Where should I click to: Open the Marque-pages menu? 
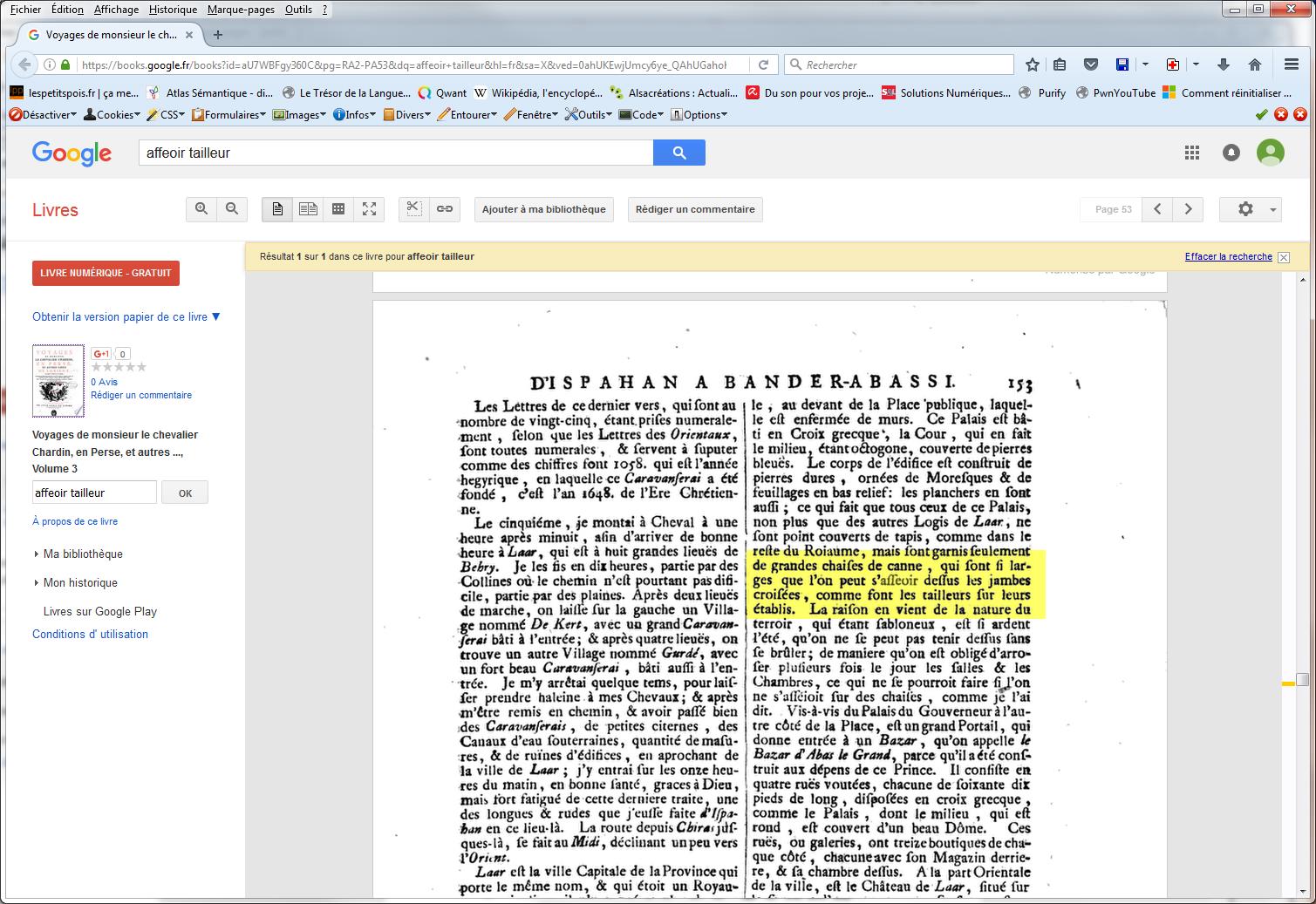(x=241, y=10)
